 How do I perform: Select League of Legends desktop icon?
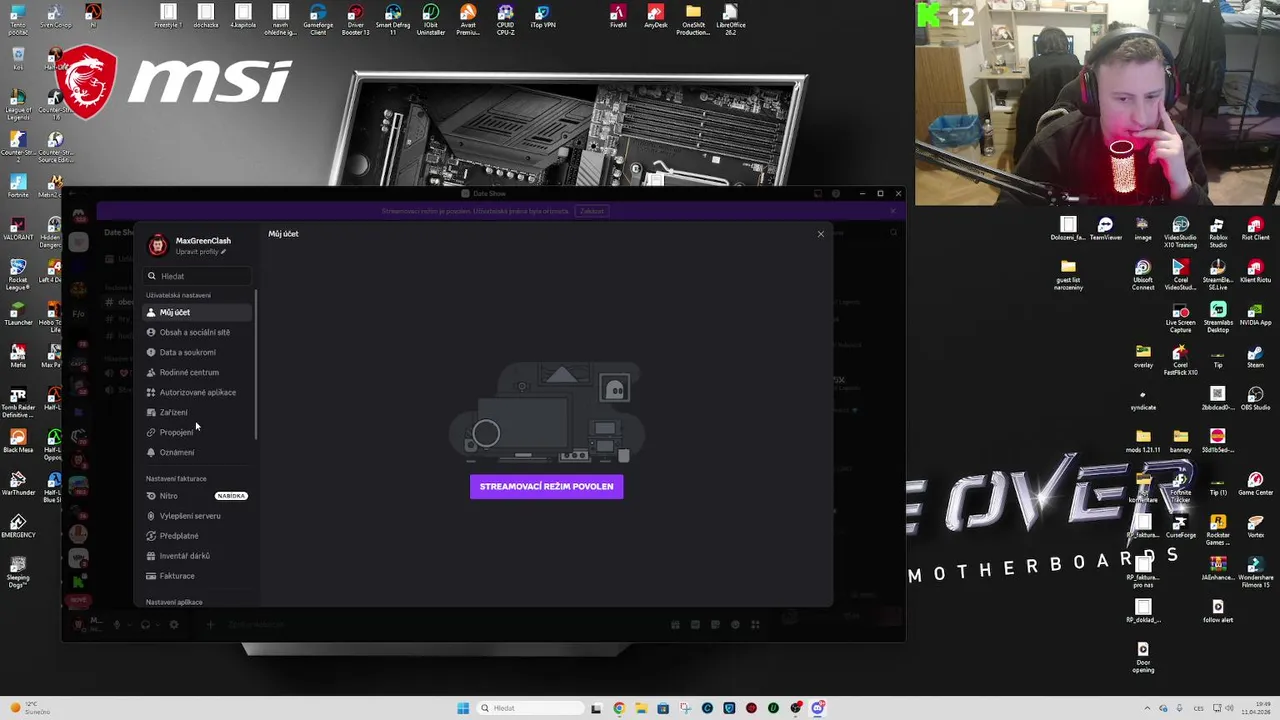tap(18, 104)
